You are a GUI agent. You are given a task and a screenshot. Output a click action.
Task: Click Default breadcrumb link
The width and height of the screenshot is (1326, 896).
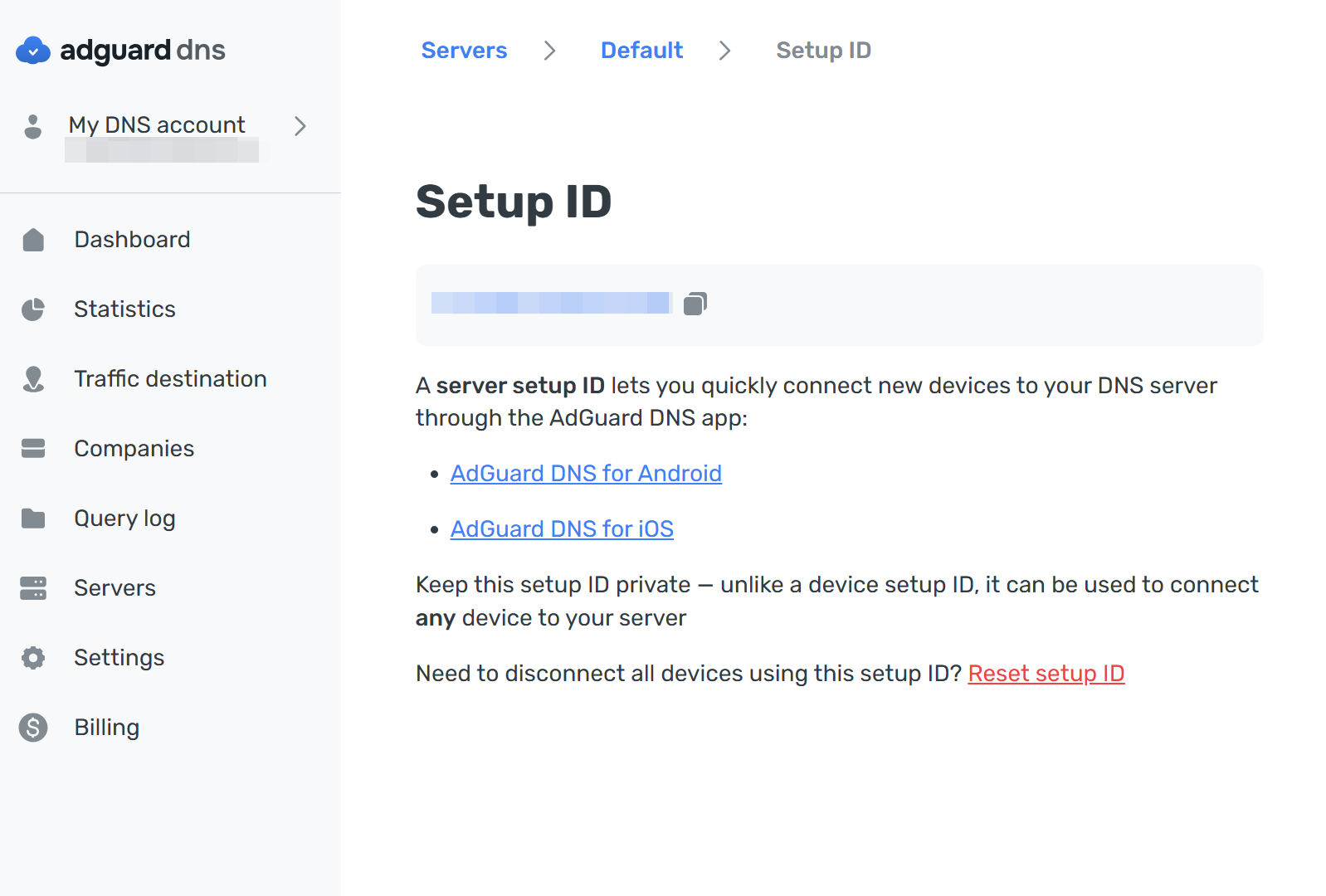pyautogui.click(x=641, y=51)
